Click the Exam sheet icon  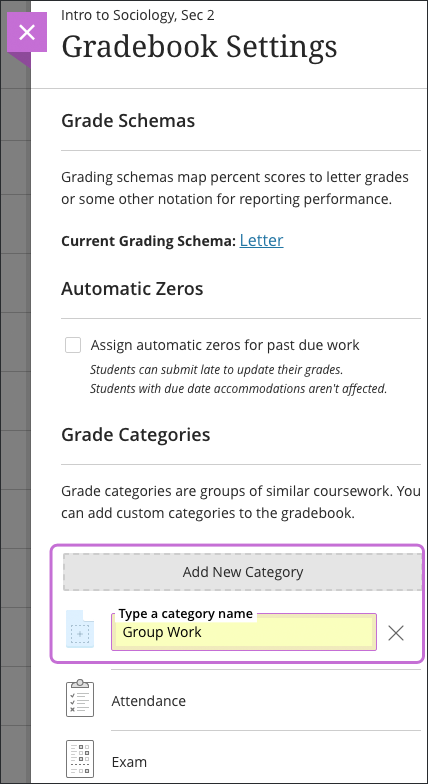pyautogui.click(x=80, y=759)
